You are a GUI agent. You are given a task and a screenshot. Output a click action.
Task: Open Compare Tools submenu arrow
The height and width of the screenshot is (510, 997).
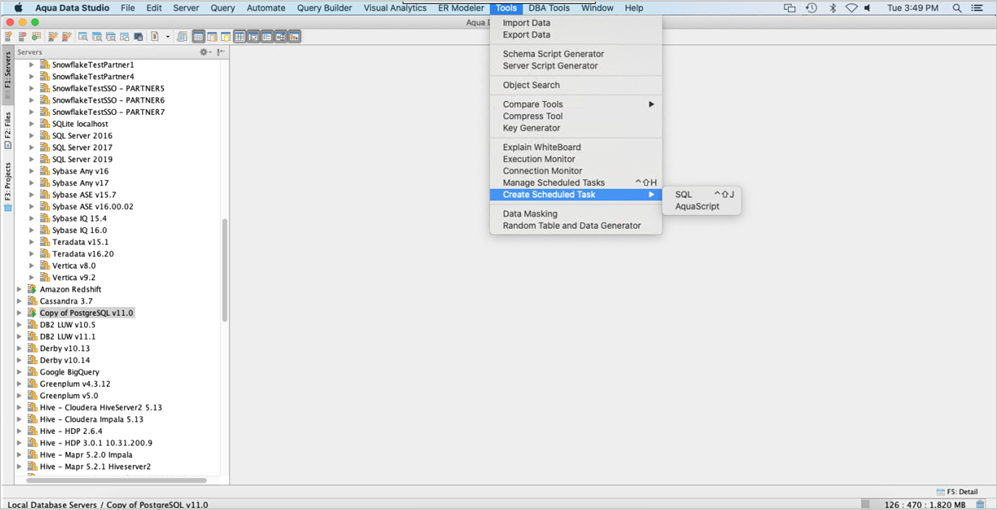coord(651,104)
